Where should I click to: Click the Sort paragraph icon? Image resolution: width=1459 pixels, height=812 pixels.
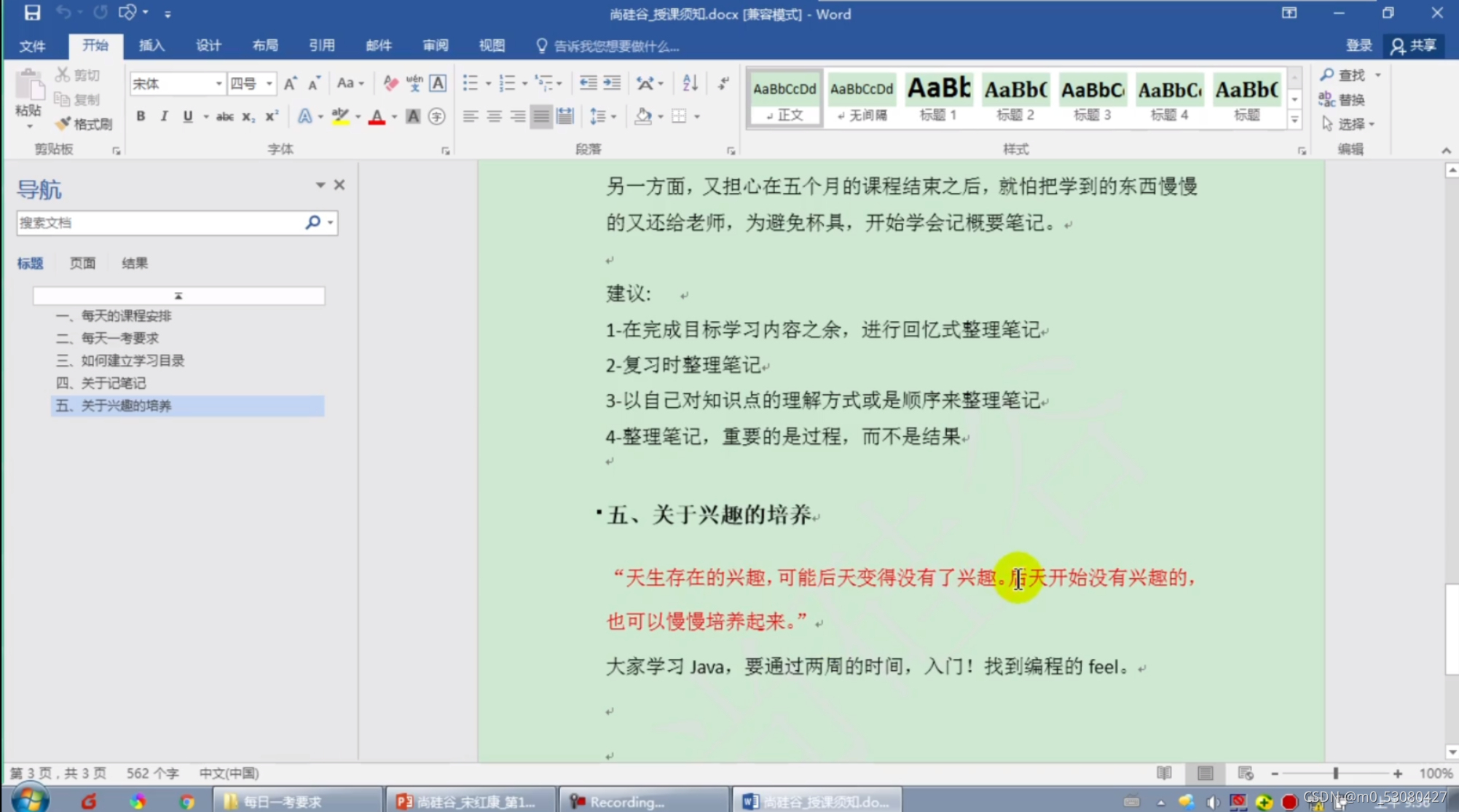690,83
